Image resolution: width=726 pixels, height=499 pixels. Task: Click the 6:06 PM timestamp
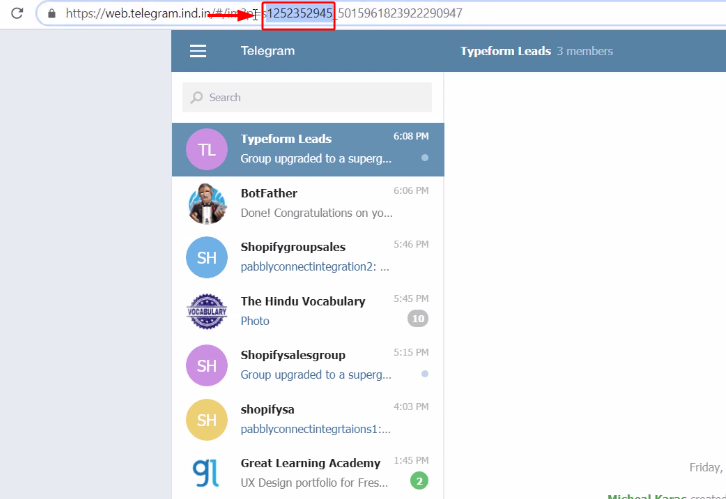coord(411,191)
